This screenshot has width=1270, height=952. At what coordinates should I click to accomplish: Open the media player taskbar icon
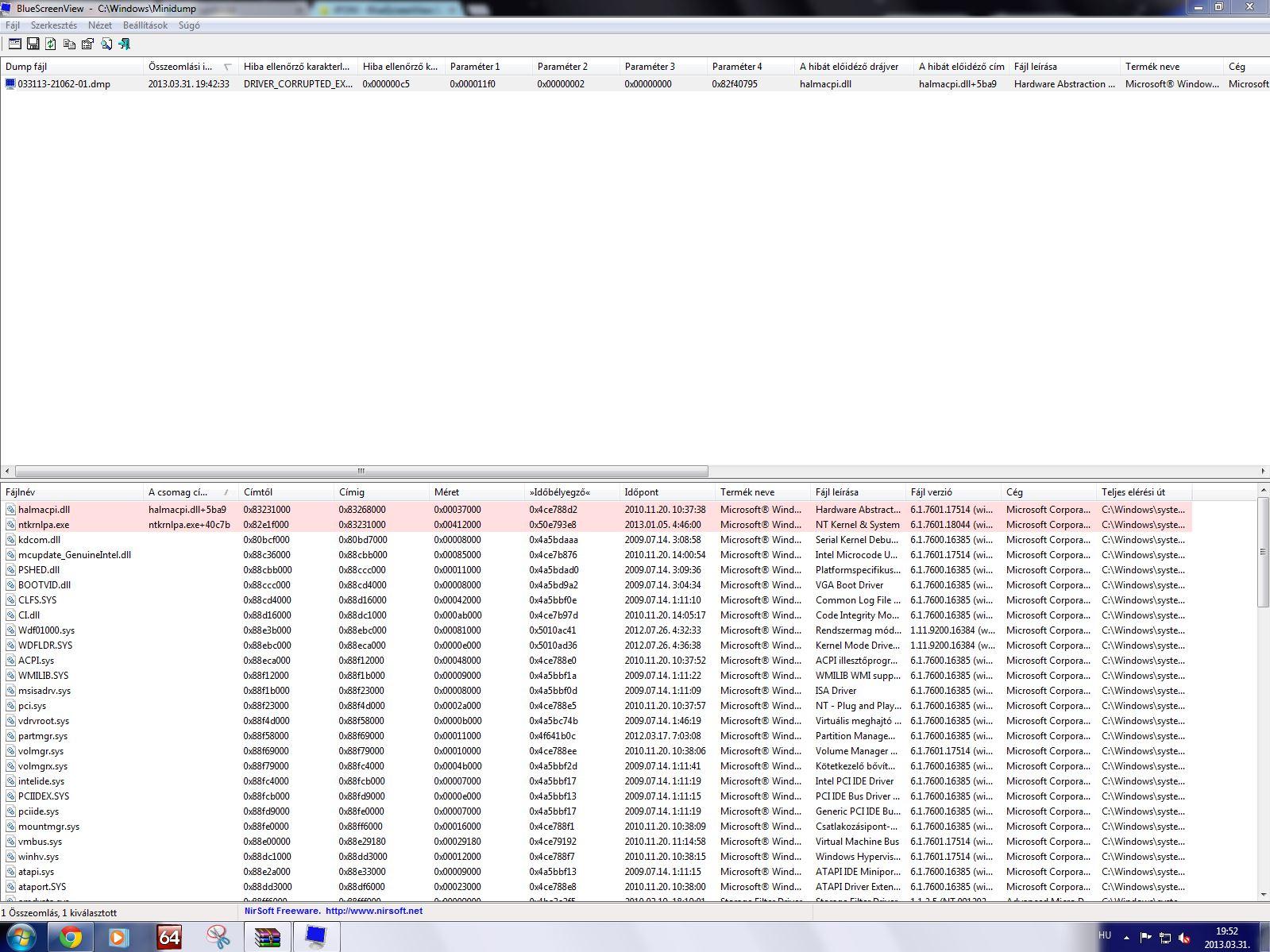coord(118,938)
